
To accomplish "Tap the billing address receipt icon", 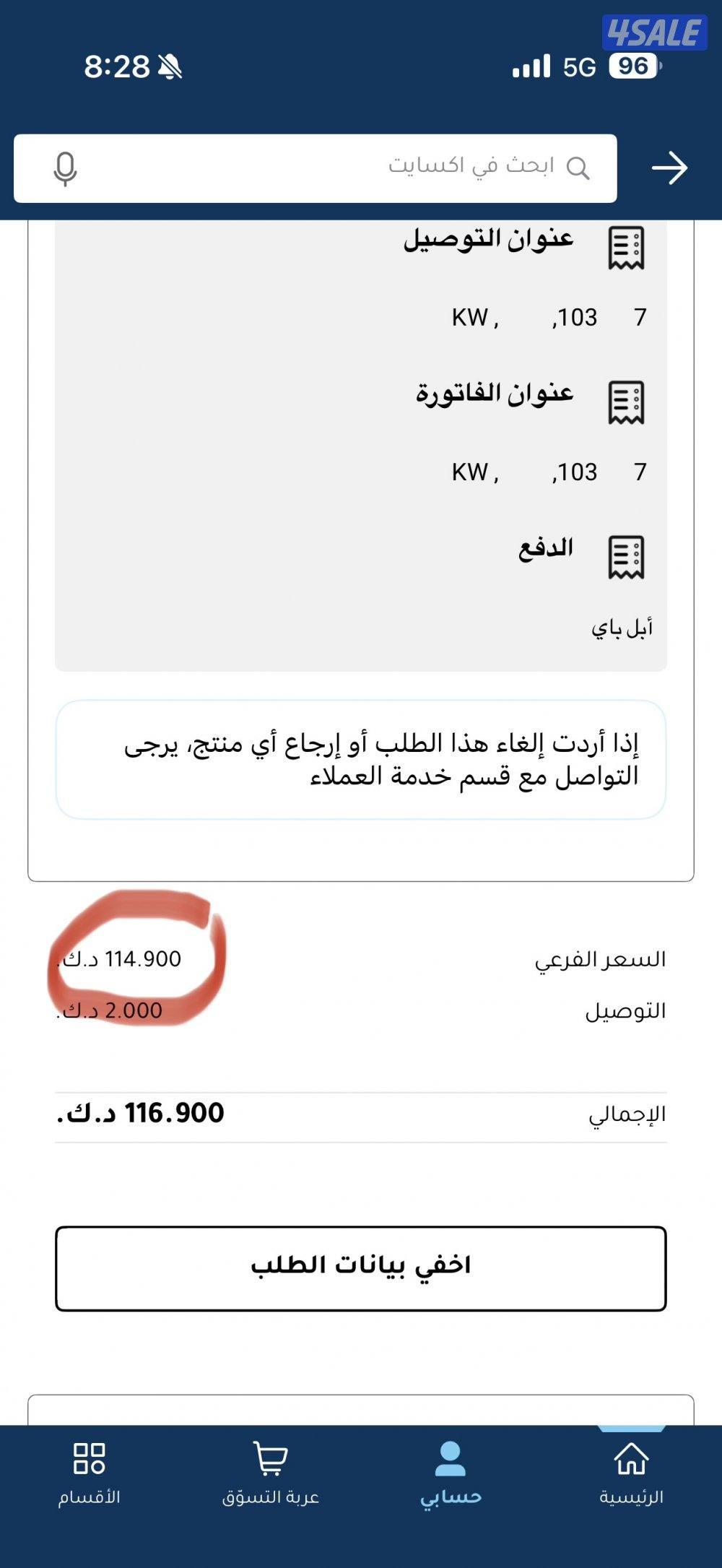I will tap(625, 402).
